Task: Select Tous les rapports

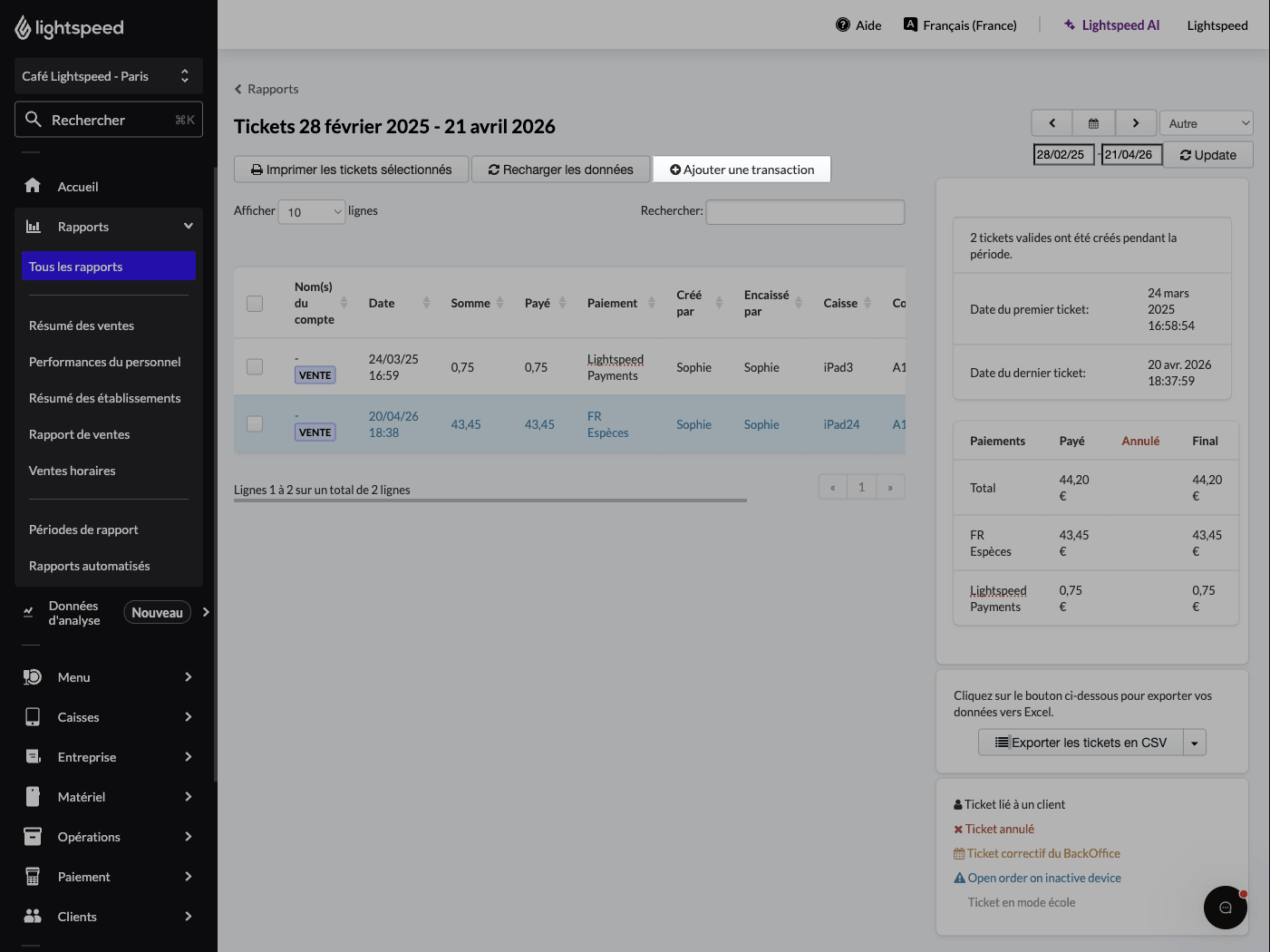Action: (x=109, y=266)
